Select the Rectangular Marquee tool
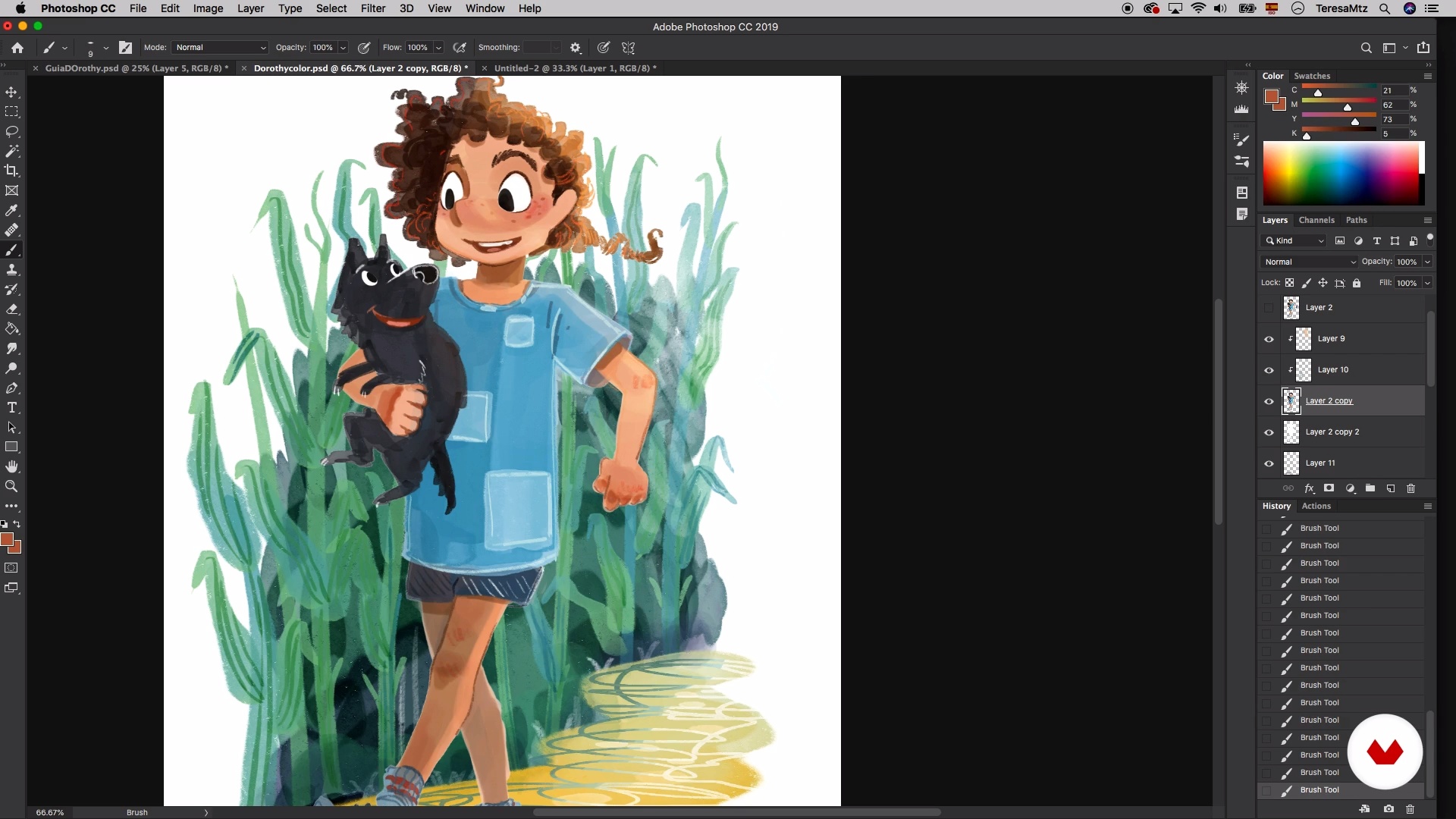This screenshot has height=819, width=1456. 11,111
